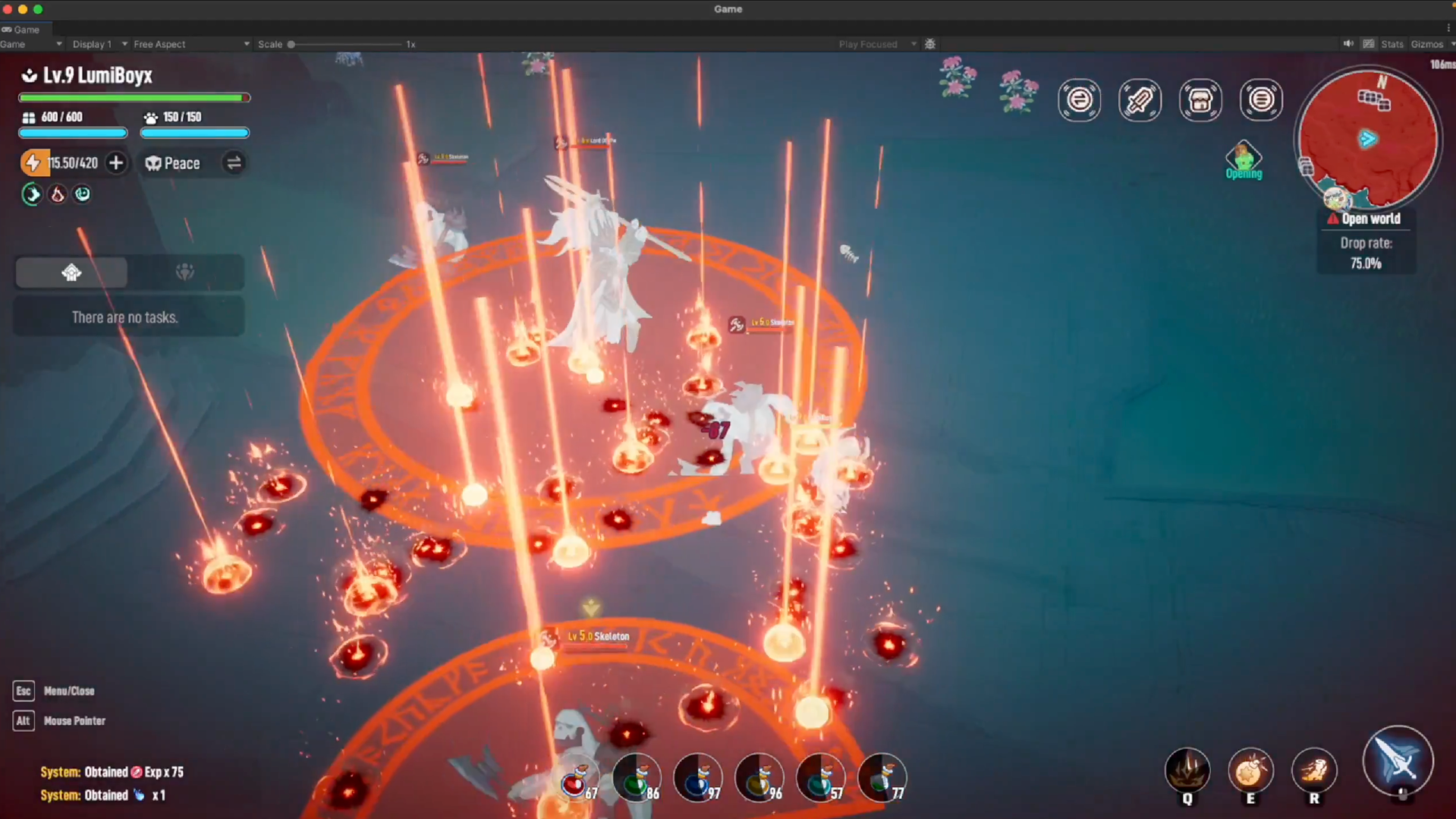The width and height of the screenshot is (1456, 819).
Task: Click the circular red minimap
Action: pos(1366,140)
